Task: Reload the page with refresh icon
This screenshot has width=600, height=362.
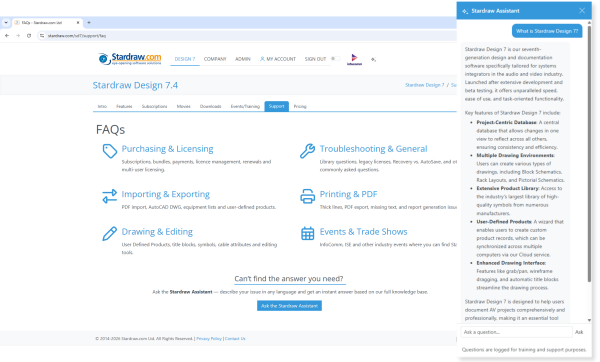Action: coord(29,36)
